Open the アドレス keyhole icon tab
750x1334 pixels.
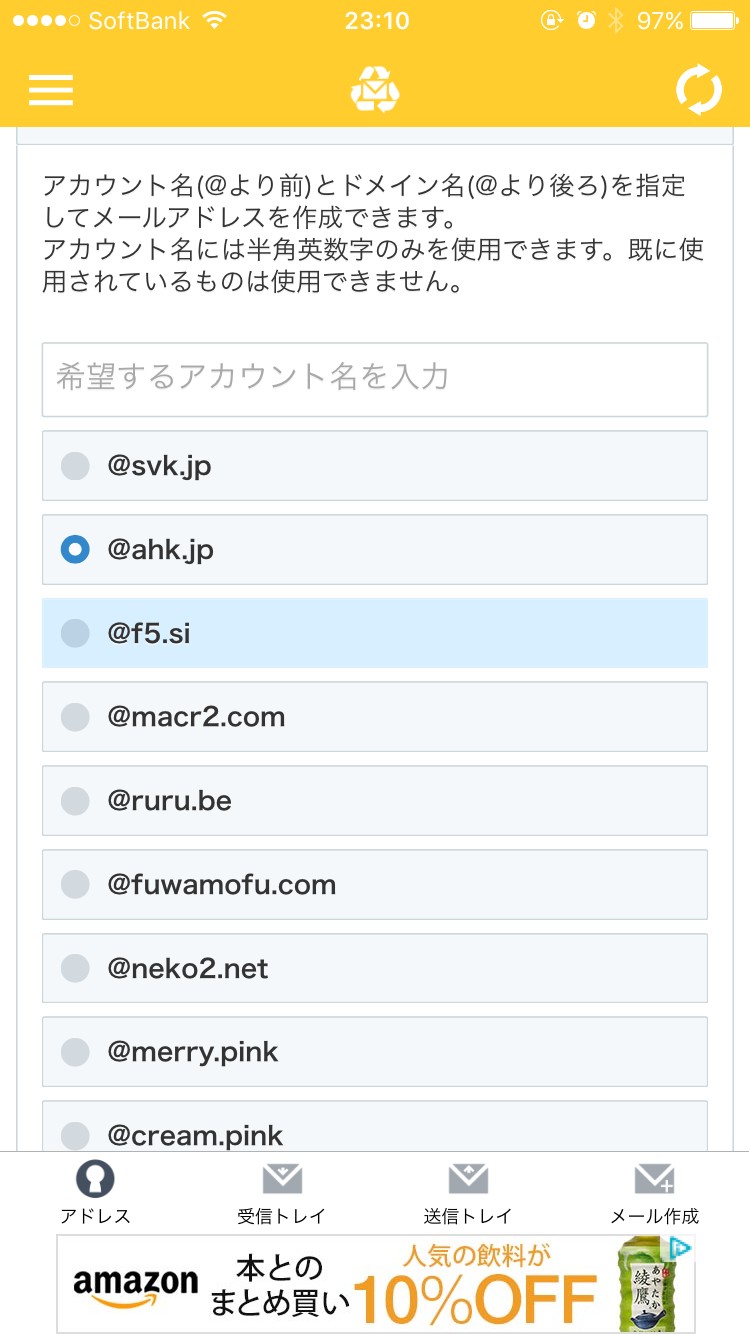point(95,1180)
